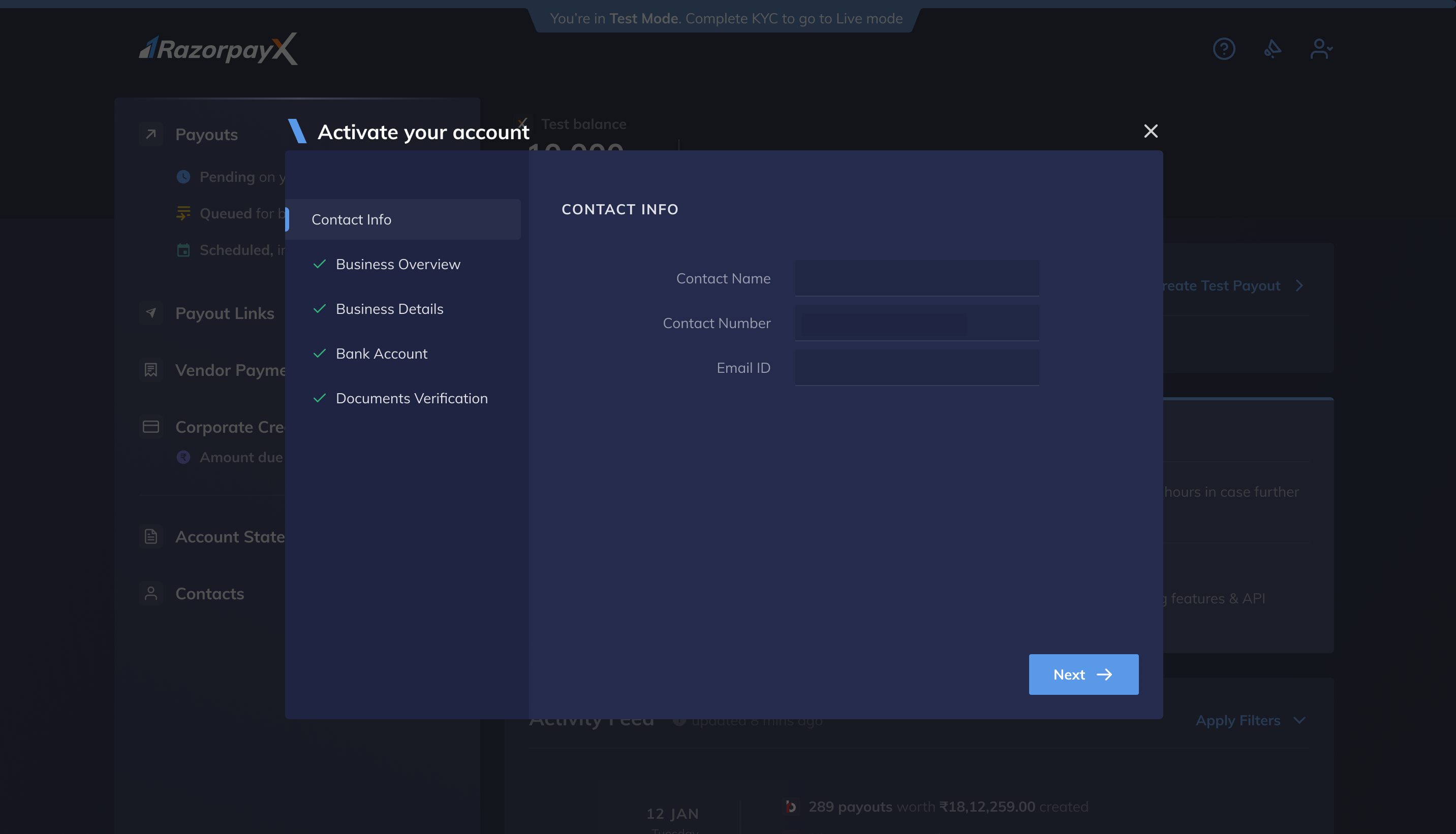This screenshot has width=1456, height=834.
Task: Select the Documents Verification step
Action: [412, 398]
